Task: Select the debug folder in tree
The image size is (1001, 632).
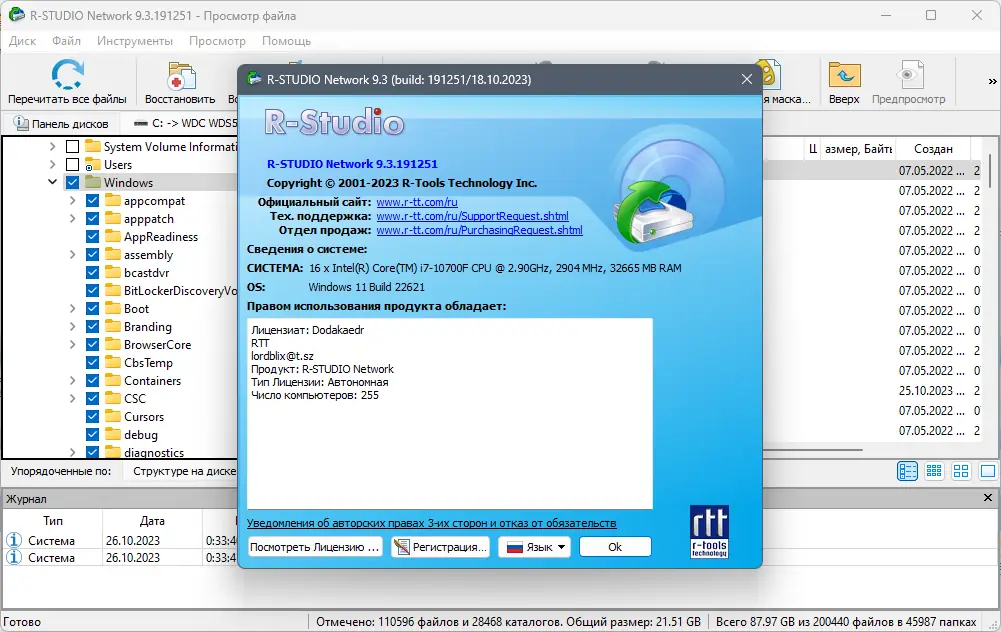Action: click(x=140, y=435)
